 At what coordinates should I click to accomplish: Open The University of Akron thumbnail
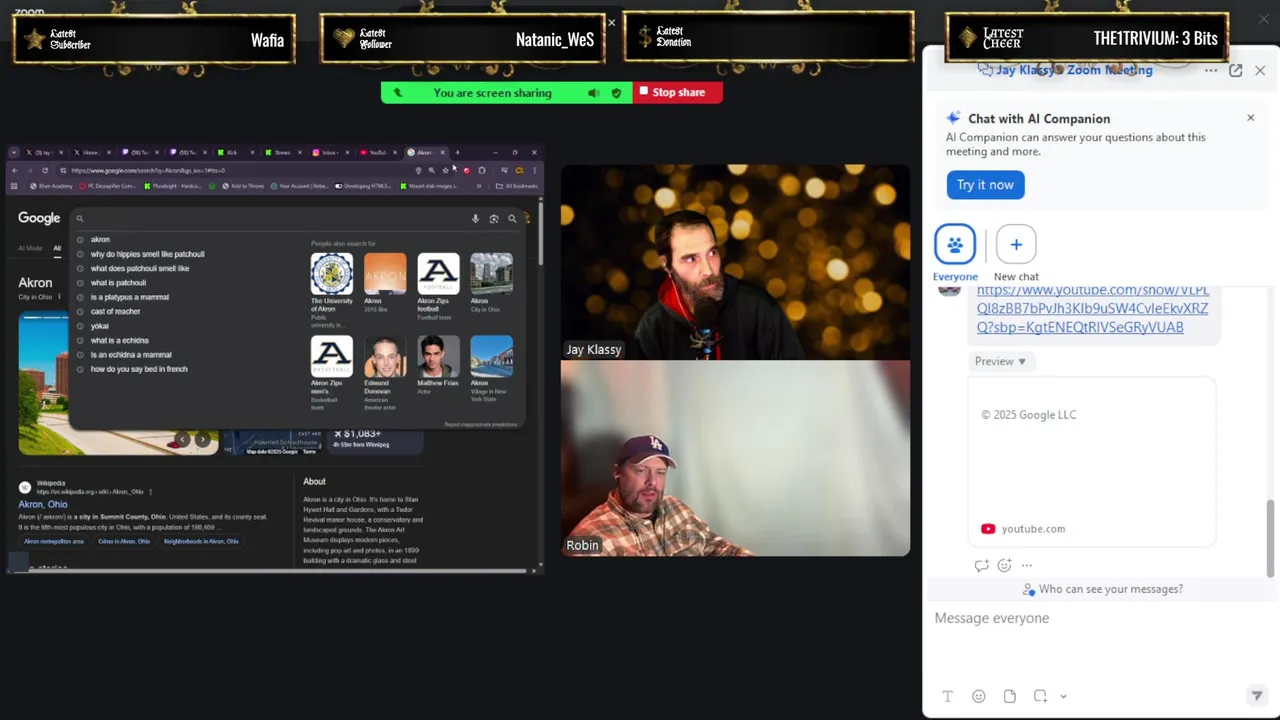pyautogui.click(x=331, y=274)
